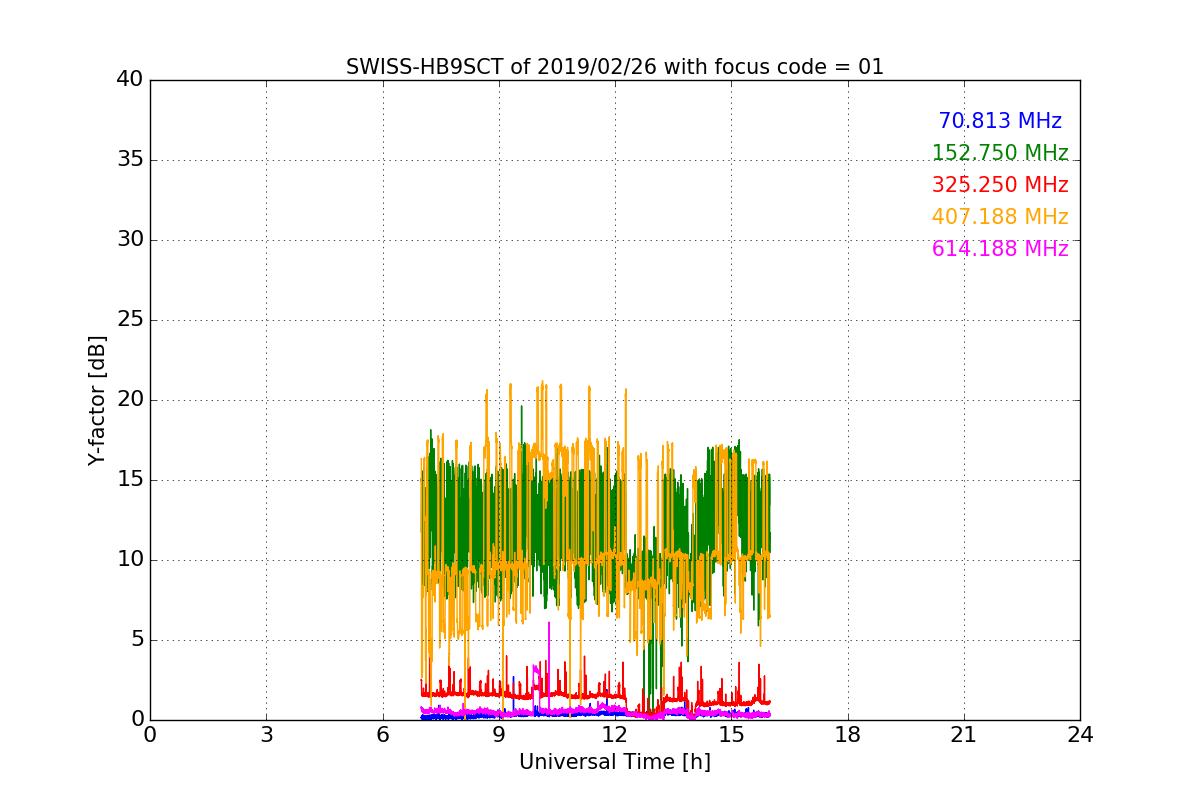
Task: Click the 35 tick label on y-axis
Action: [130, 160]
